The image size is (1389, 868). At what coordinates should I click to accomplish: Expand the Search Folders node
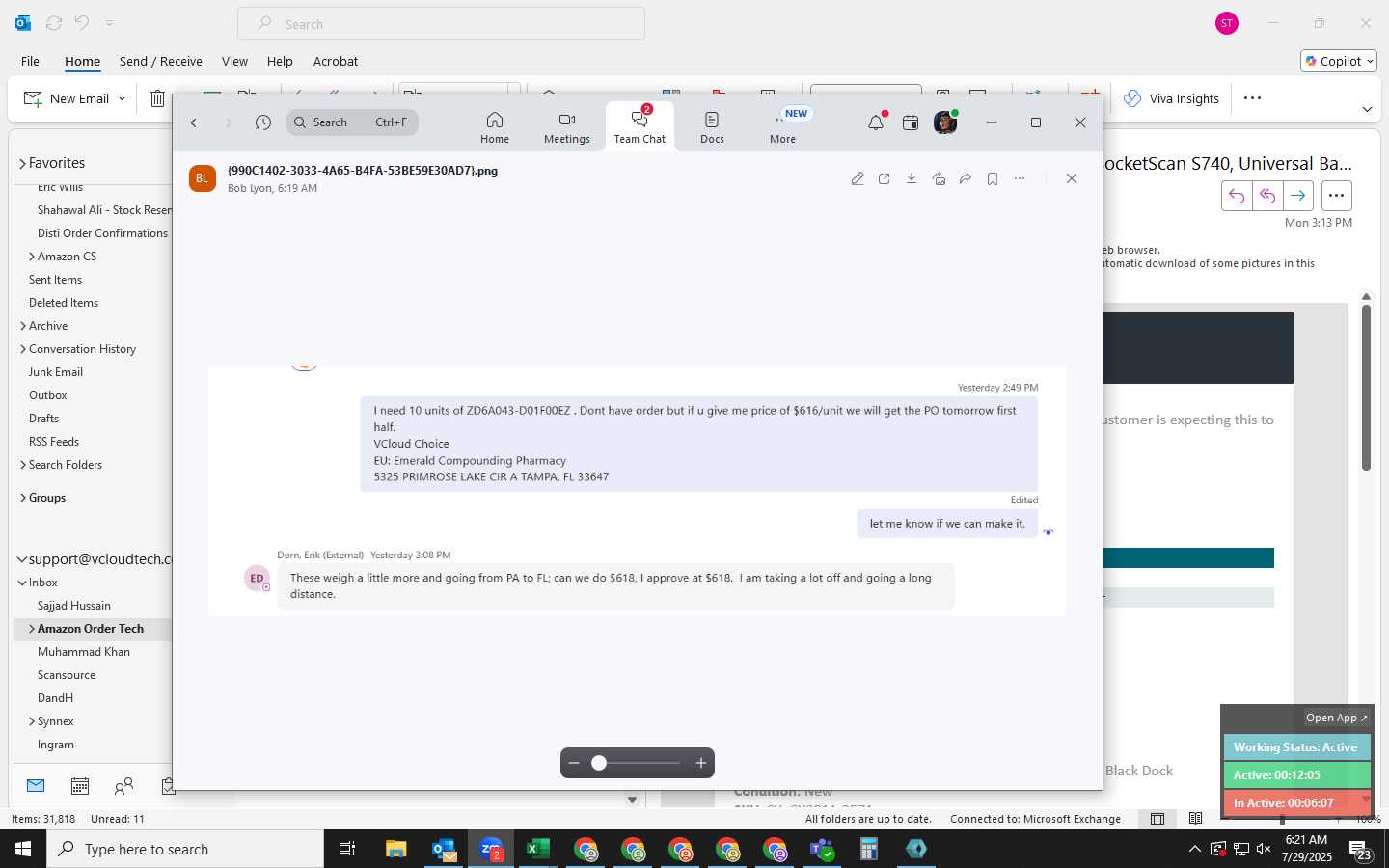click(x=23, y=465)
